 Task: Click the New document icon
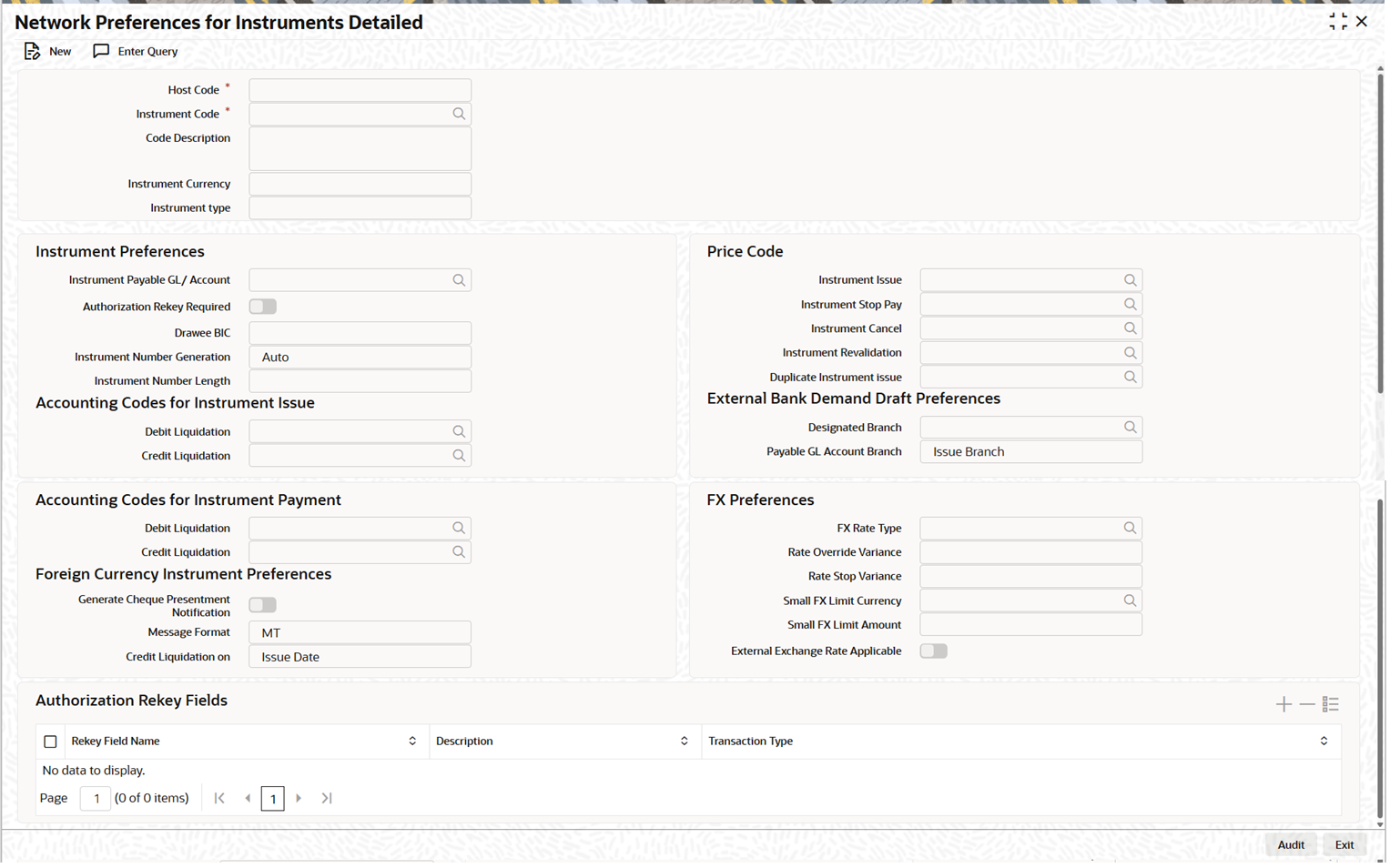(33, 51)
